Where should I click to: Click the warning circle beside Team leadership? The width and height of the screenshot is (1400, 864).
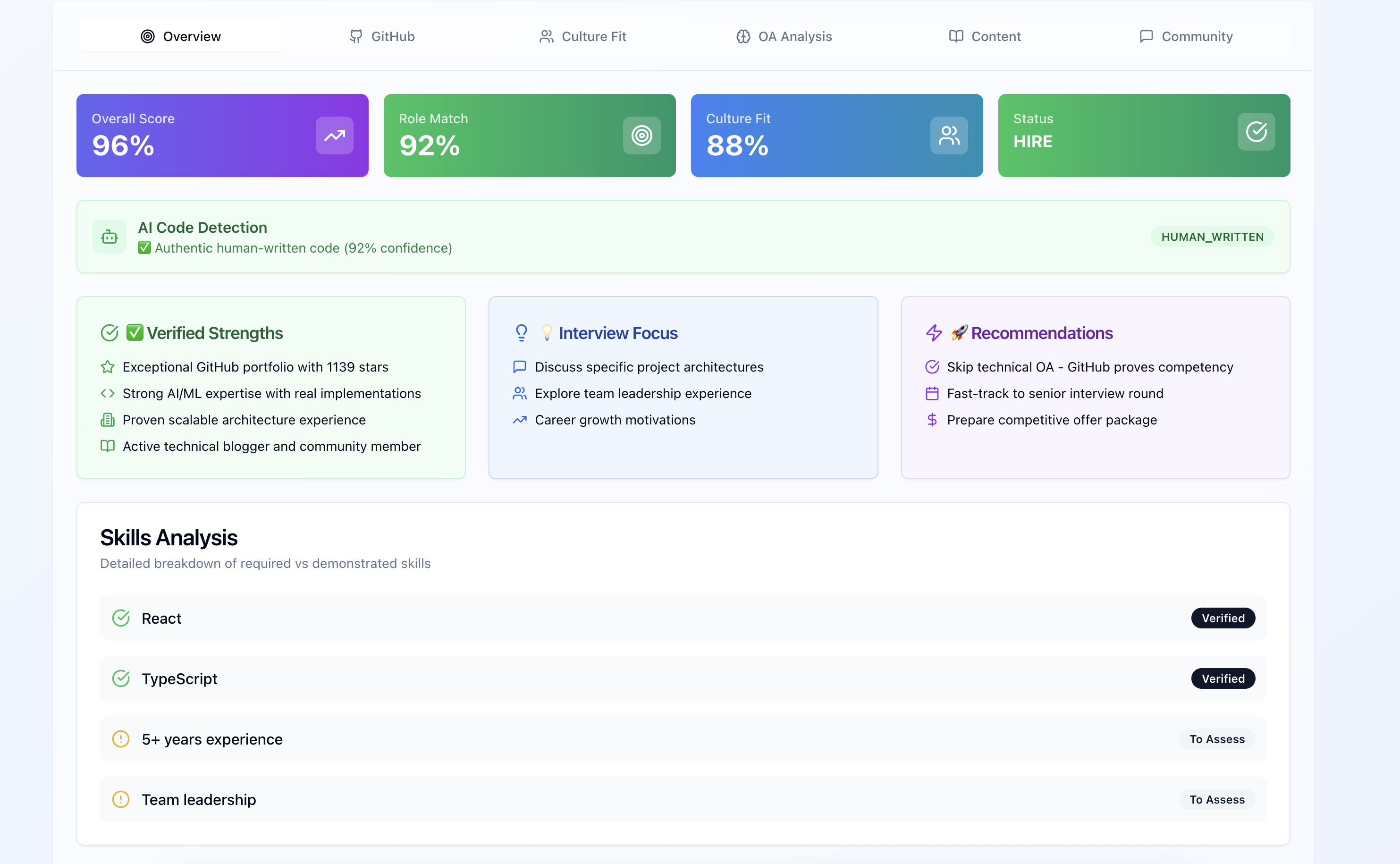(120, 799)
